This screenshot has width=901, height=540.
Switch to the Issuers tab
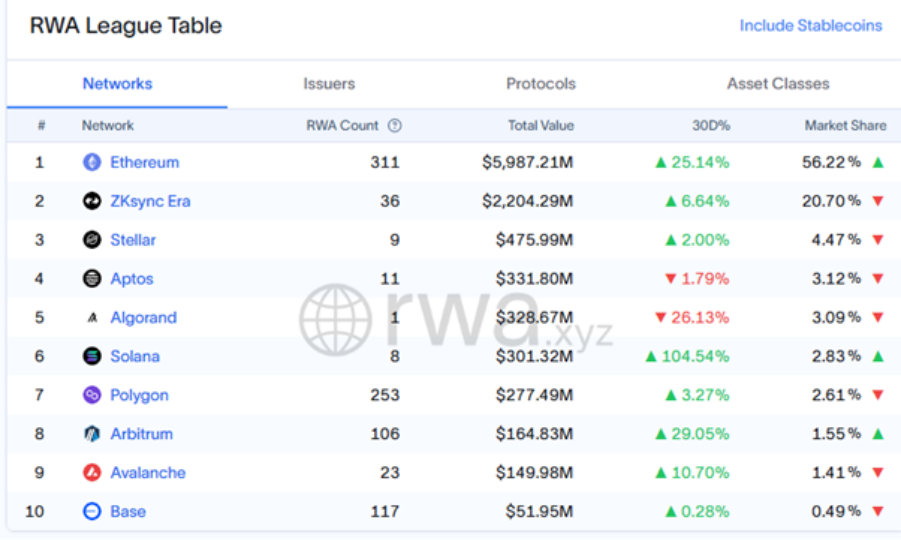(329, 84)
